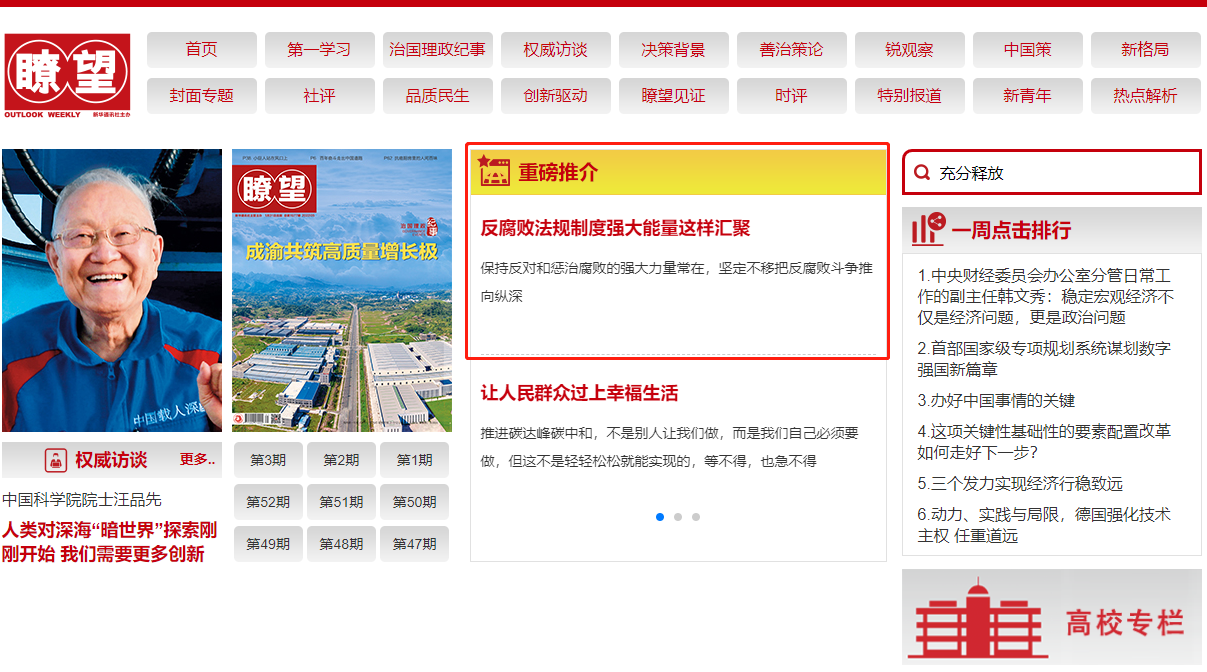The height and width of the screenshot is (672, 1207).
Task: Open headline 让人民群众过上幸福生活
Action: [579, 393]
